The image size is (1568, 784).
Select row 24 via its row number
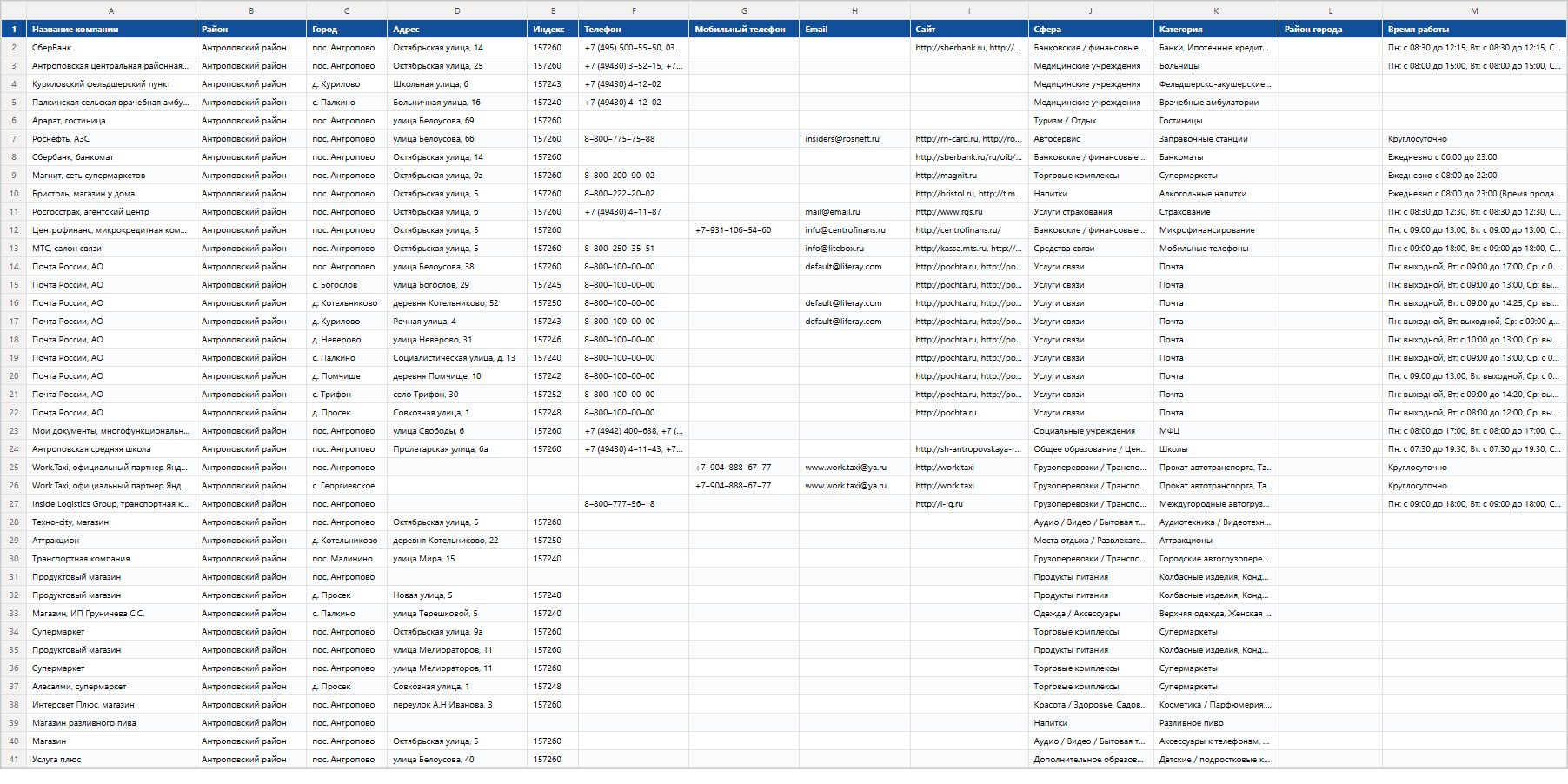click(14, 449)
